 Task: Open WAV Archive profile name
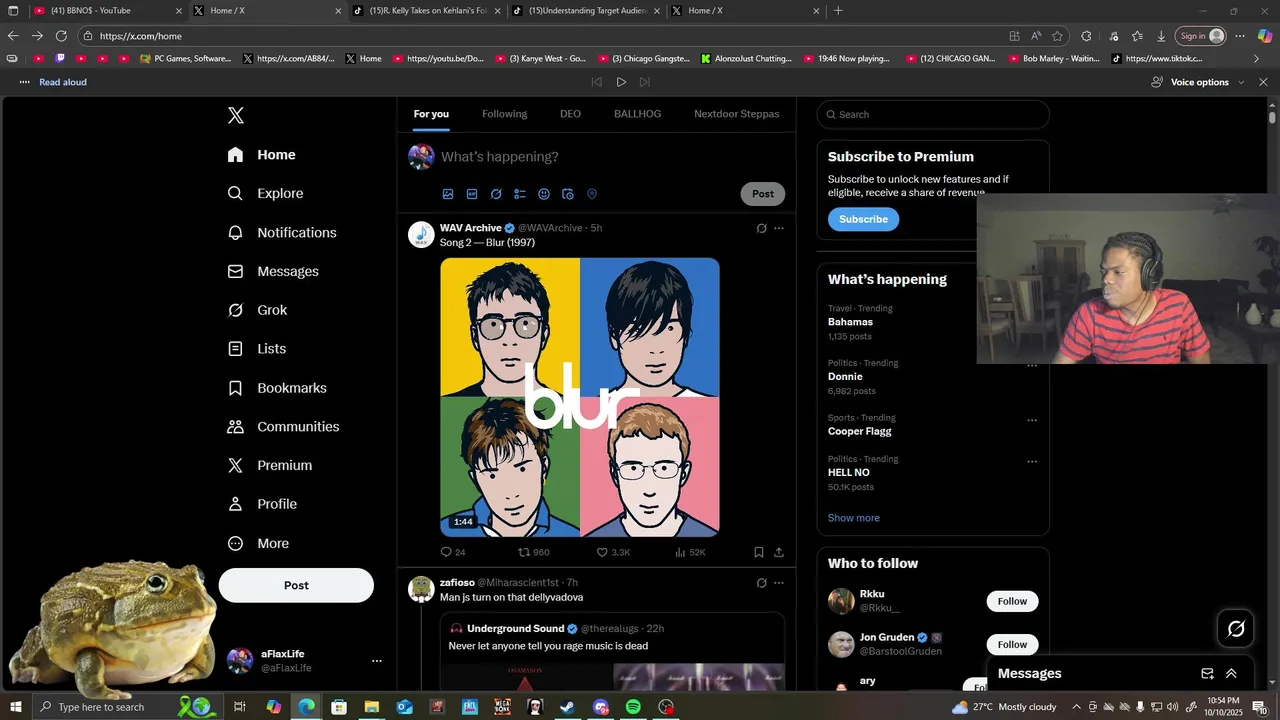(x=470, y=228)
